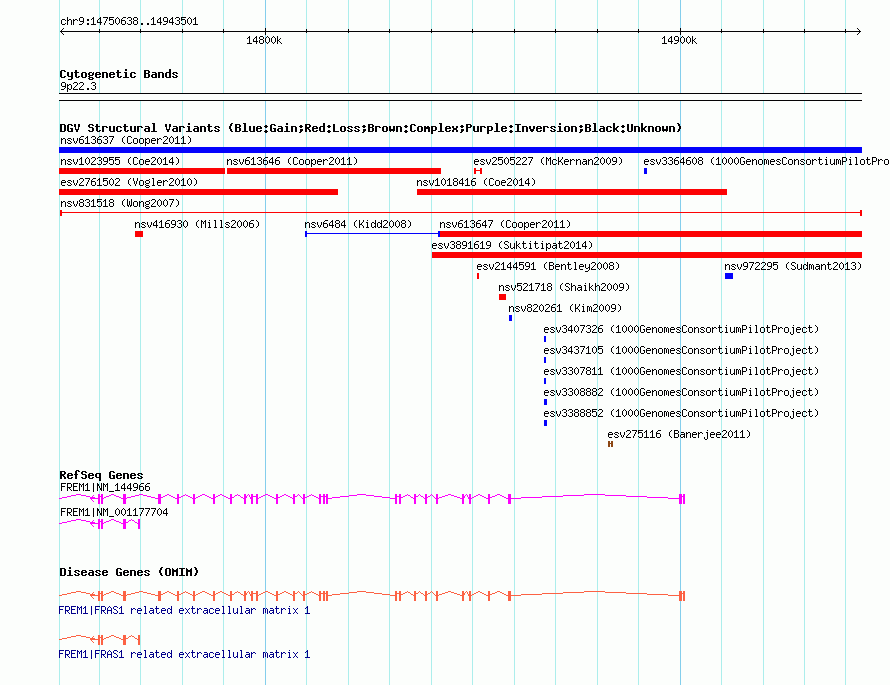Click esv3891619 (Suktitipat2014) variant label
The height and width of the screenshot is (685, 890).
(512, 245)
